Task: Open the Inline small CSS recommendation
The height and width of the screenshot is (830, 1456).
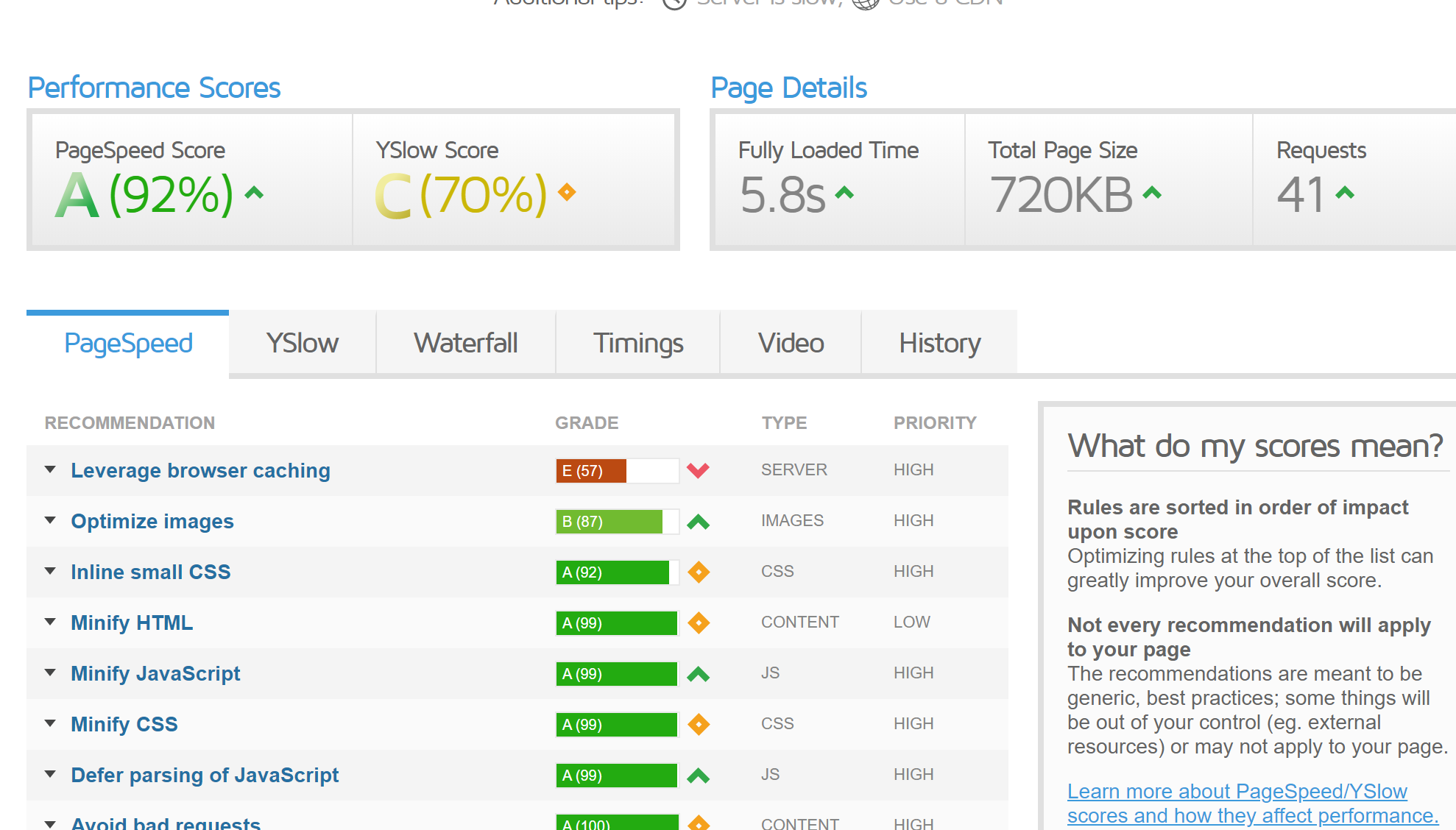Action: click(x=151, y=572)
